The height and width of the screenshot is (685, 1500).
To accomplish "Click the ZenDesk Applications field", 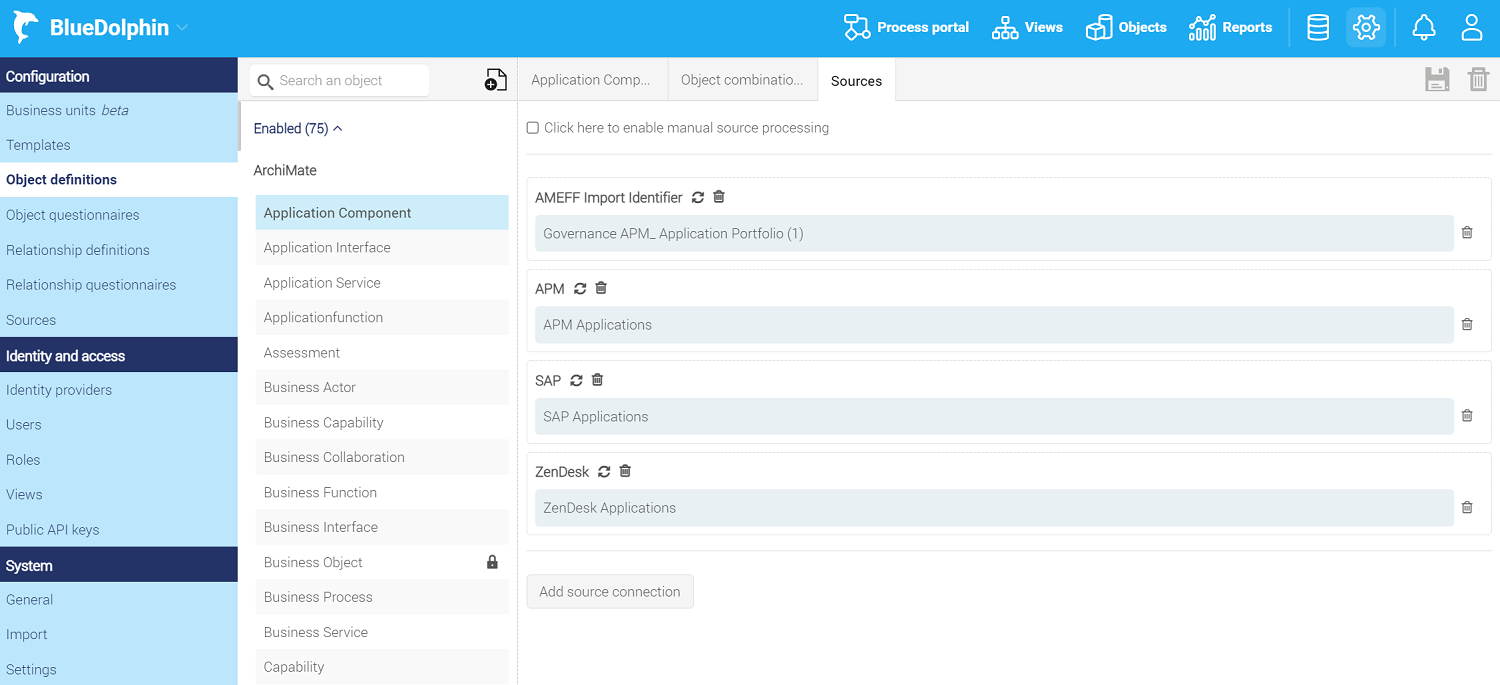I will [994, 508].
